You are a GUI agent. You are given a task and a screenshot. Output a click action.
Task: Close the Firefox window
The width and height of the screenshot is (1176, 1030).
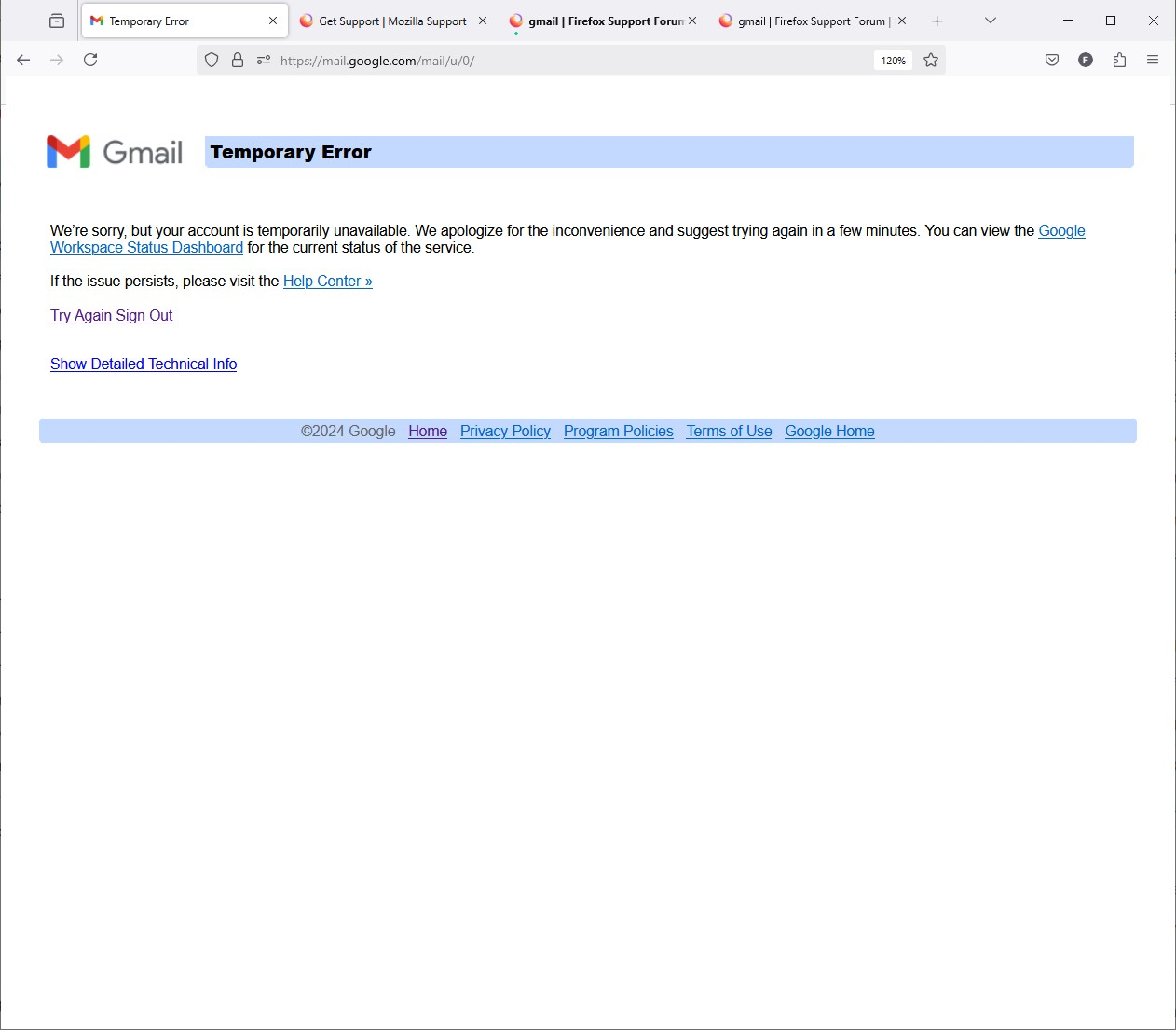[1154, 21]
